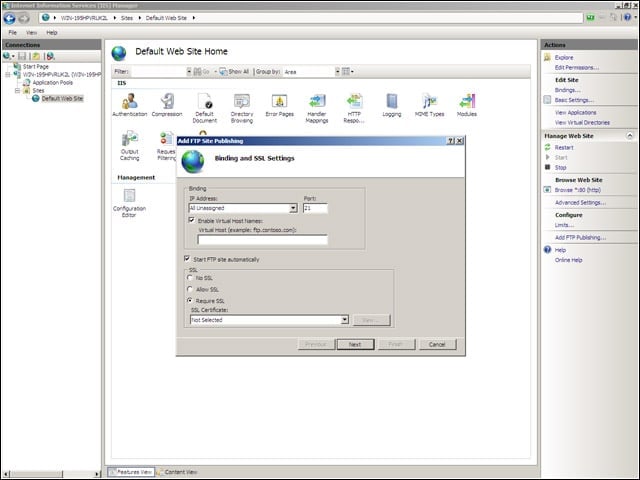The image size is (640, 480).
Task: Select Default Web Site in tree
Action: click(x=62, y=98)
